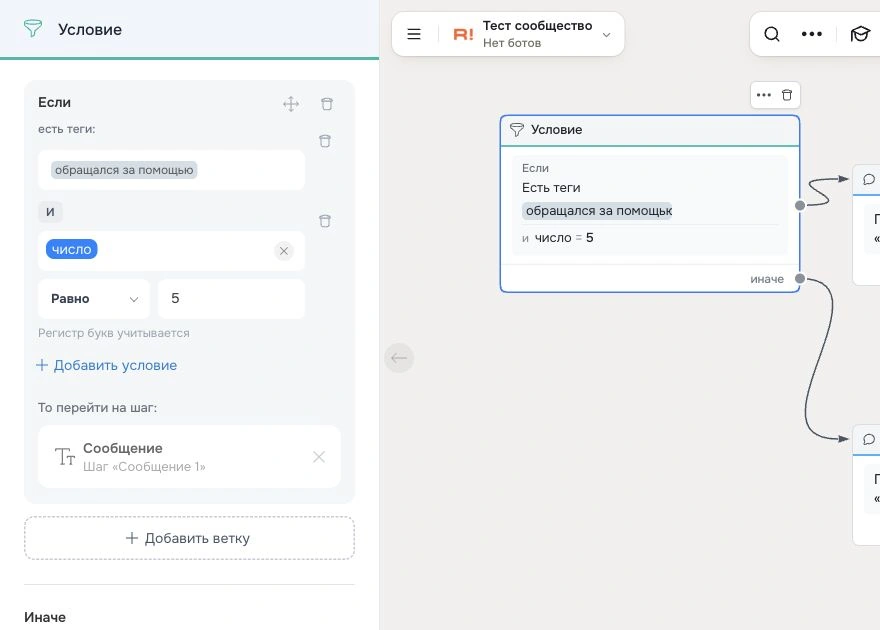Clear the 'число' variable field
The width and height of the screenshot is (880, 630).
(x=284, y=251)
